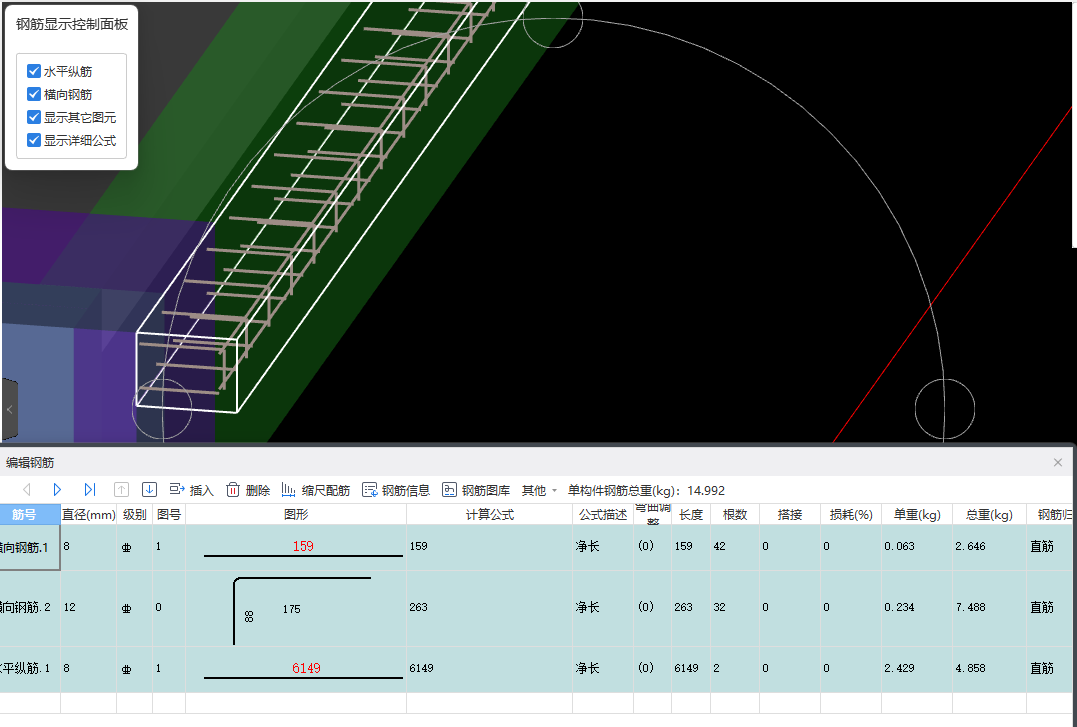
Task: Toggle 显示详细公式 checkbox
Action: tap(34, 140)
